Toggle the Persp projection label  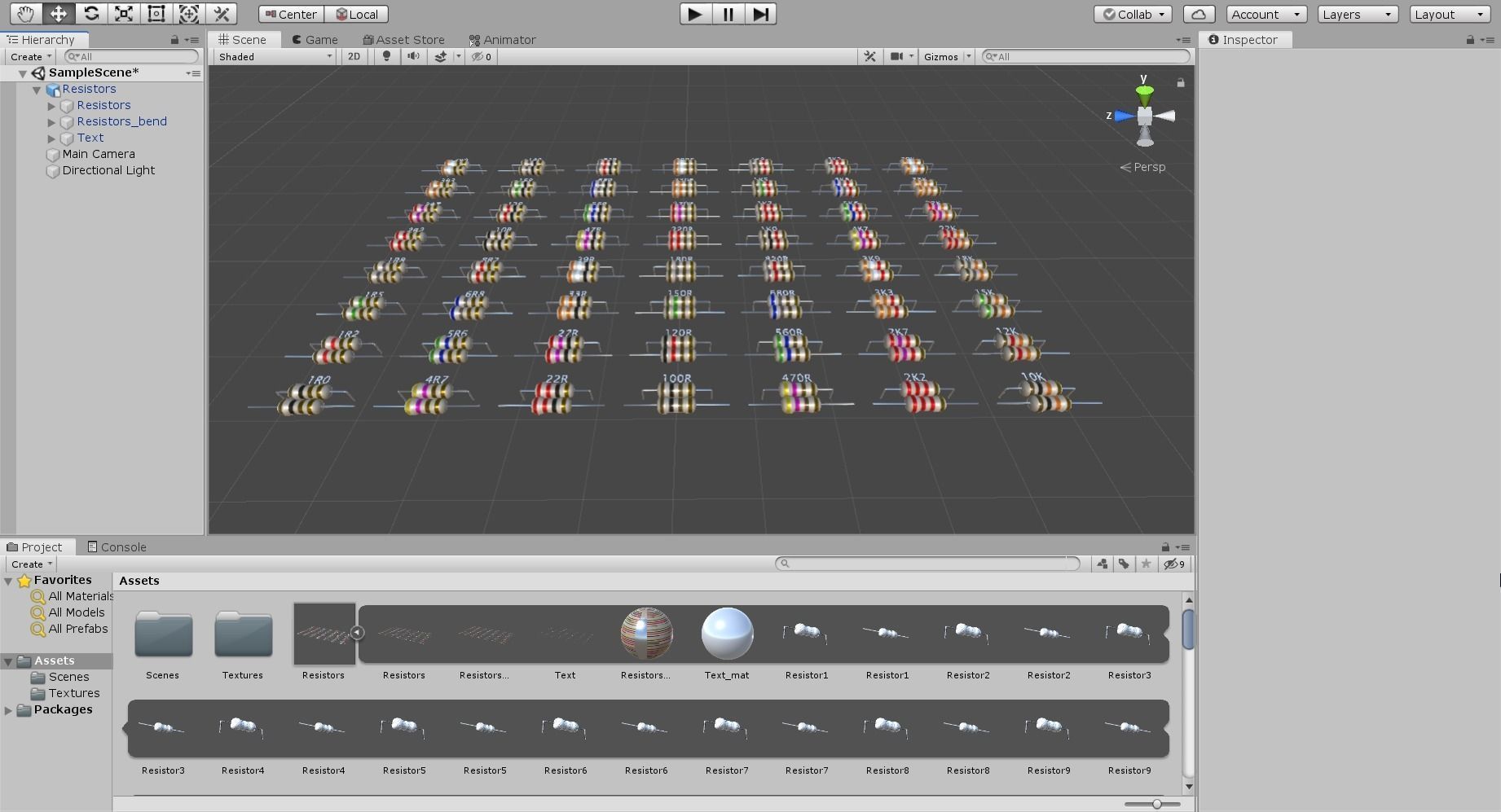click(1143, 167)
